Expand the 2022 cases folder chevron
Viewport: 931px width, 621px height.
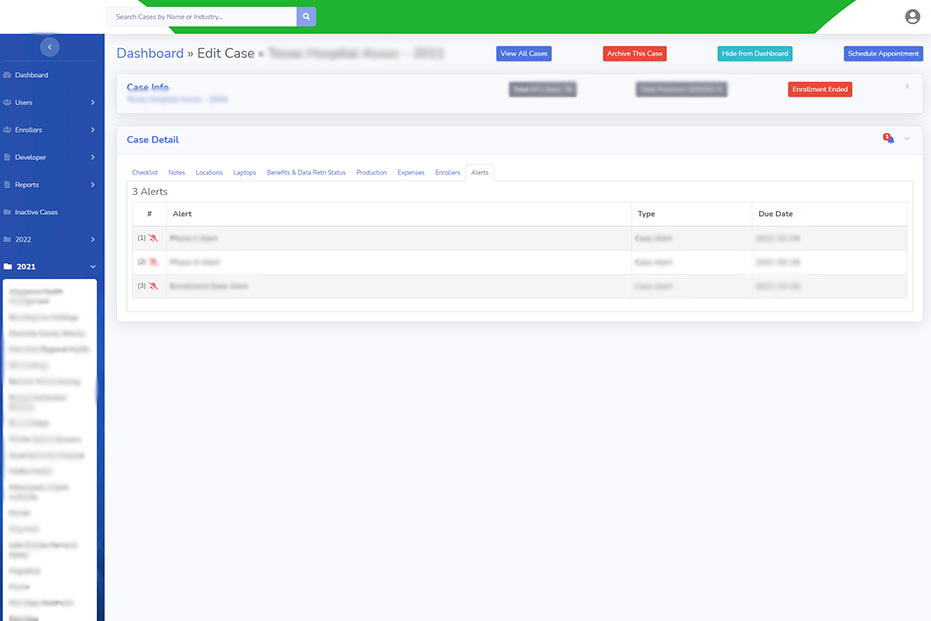93,239
